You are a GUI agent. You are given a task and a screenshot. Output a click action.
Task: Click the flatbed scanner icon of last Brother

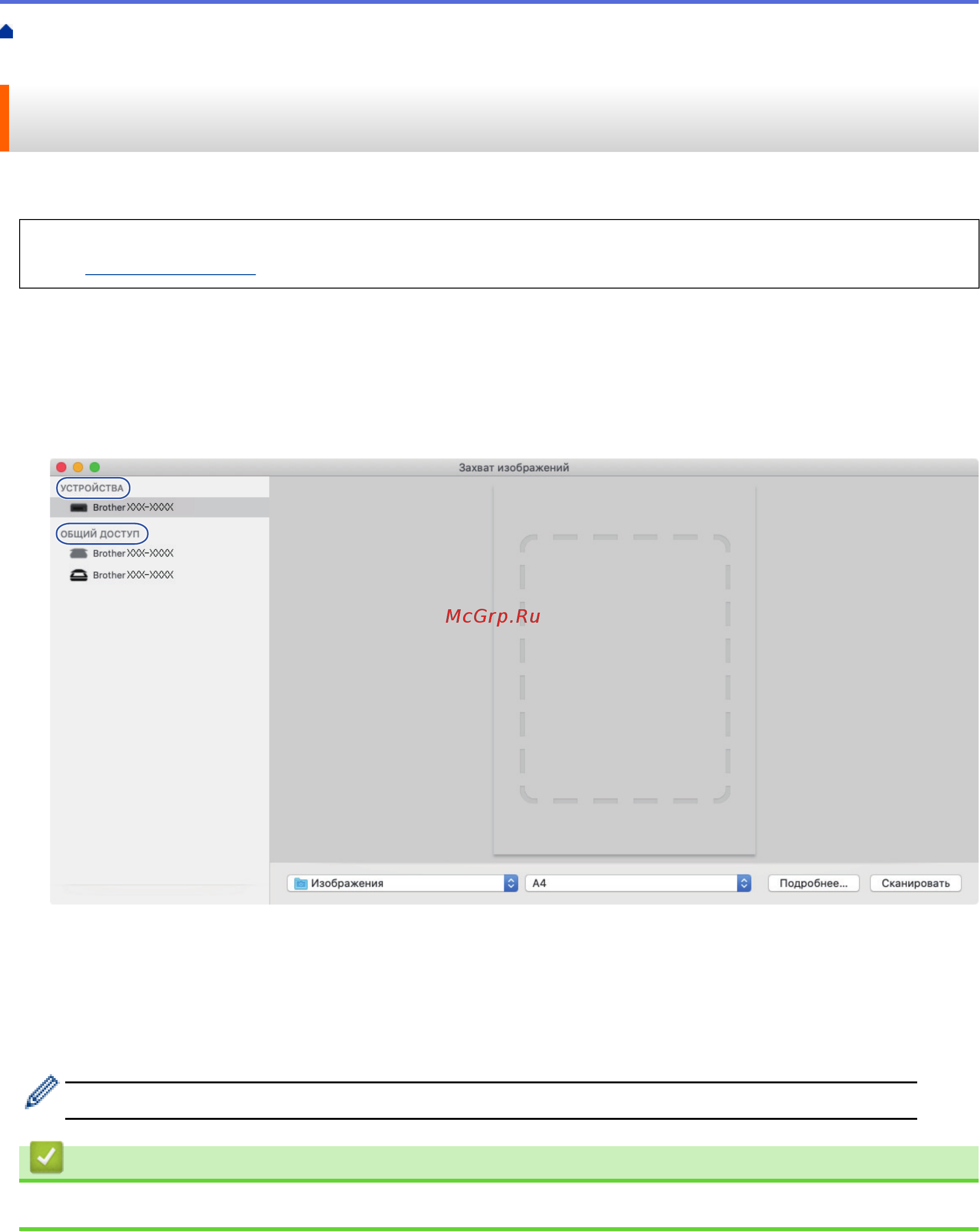pyautogui.click(x=78, y=575)
